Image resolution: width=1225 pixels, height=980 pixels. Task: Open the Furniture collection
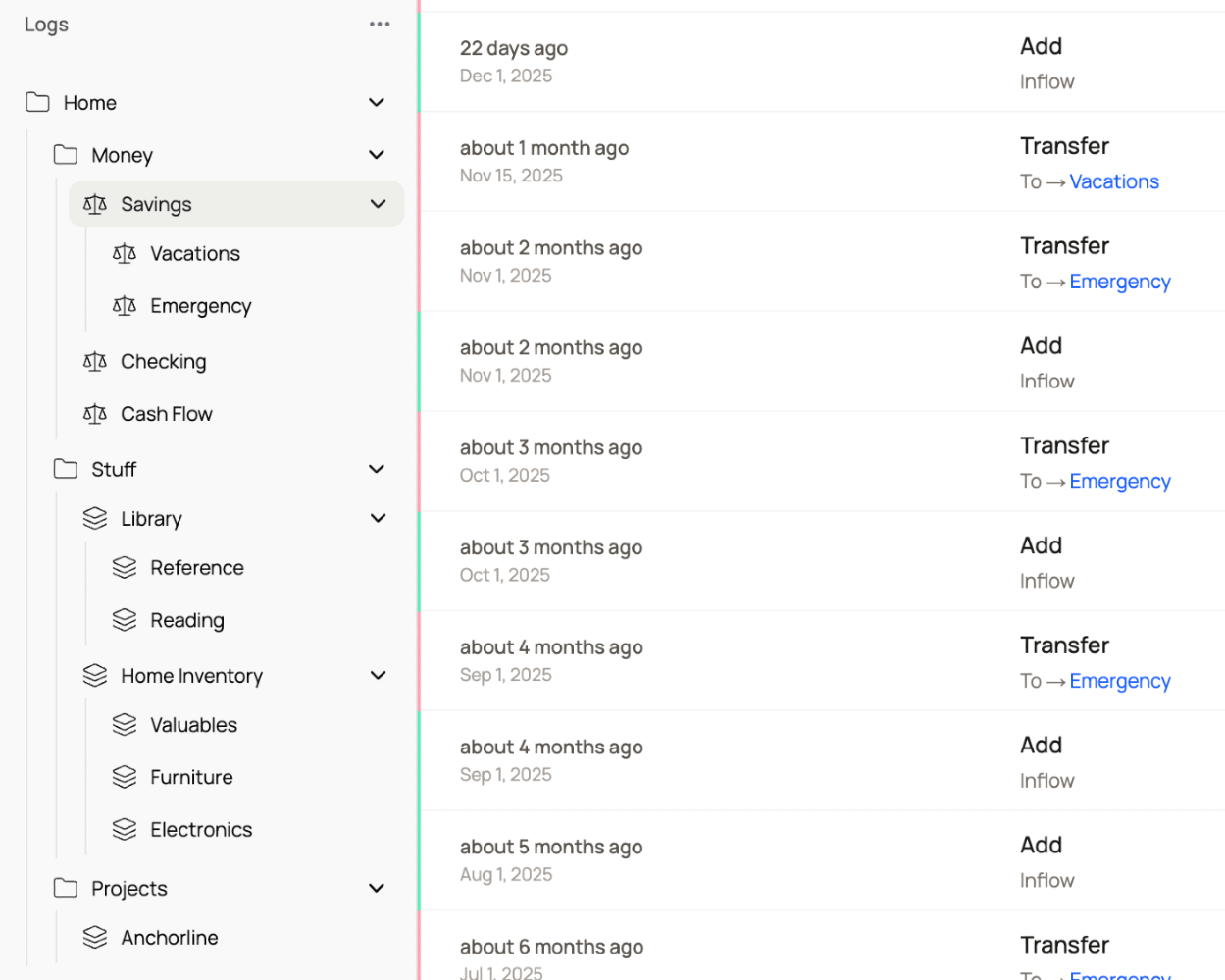coord(192,777)
